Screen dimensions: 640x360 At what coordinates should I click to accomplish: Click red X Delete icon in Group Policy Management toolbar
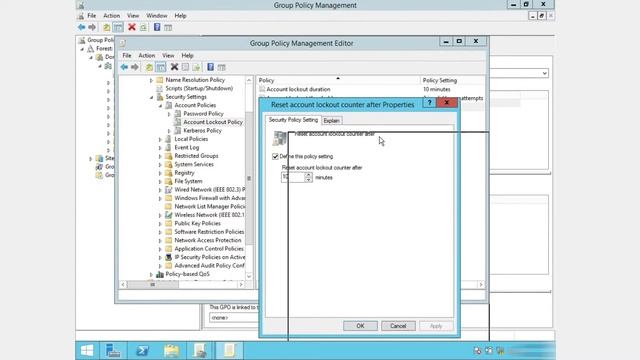point(131,27)
